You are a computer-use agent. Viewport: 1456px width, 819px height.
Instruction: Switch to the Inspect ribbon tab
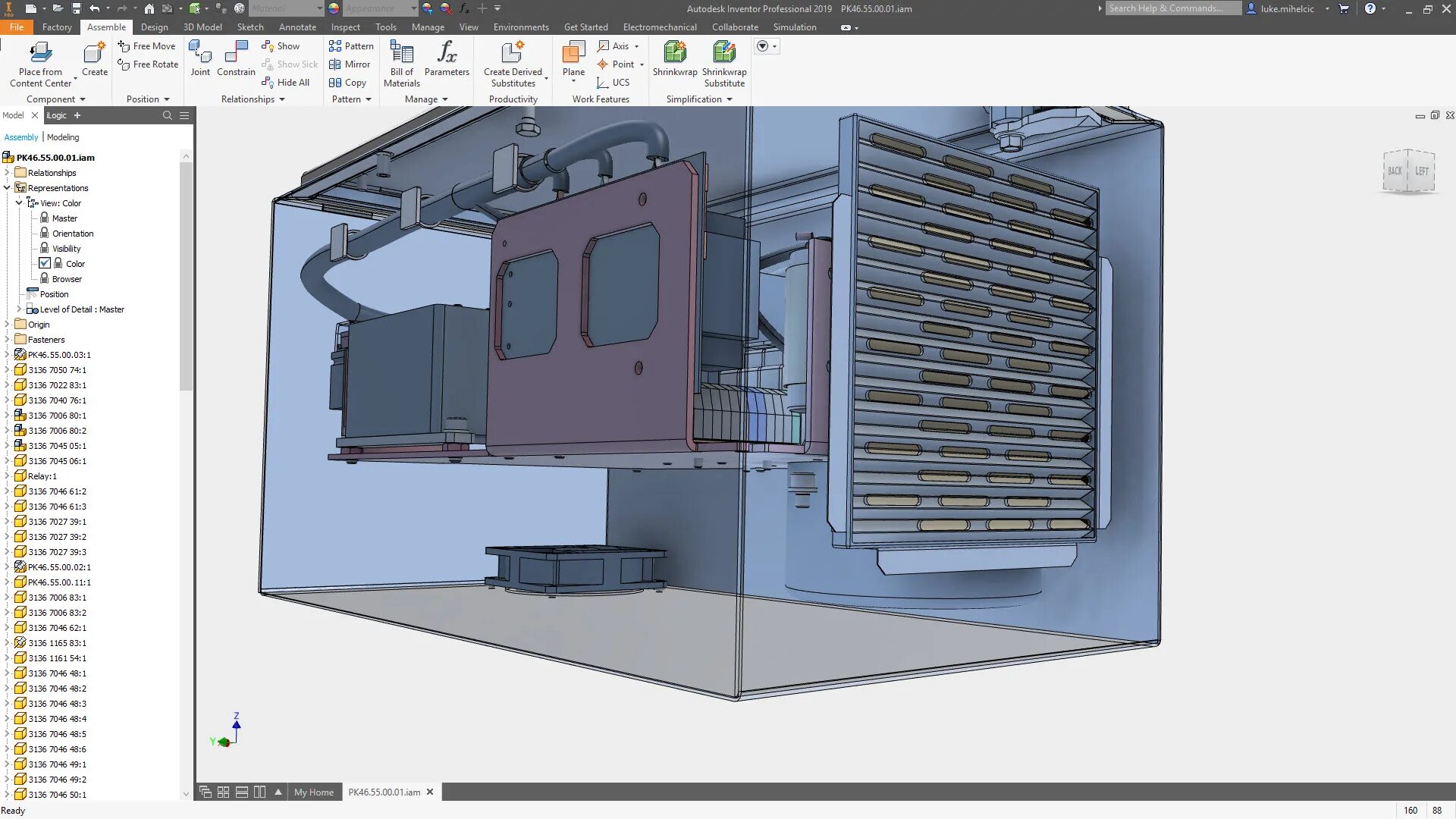(345, 27)
